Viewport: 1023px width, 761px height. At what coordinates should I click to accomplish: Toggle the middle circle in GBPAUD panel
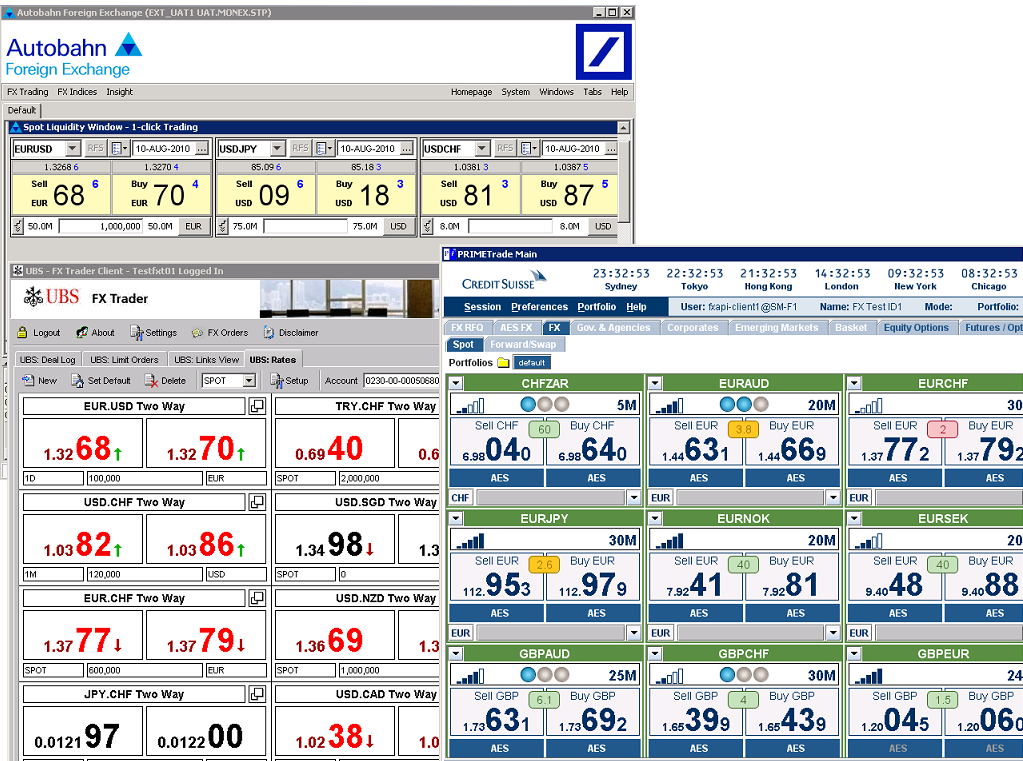(545, 675)
